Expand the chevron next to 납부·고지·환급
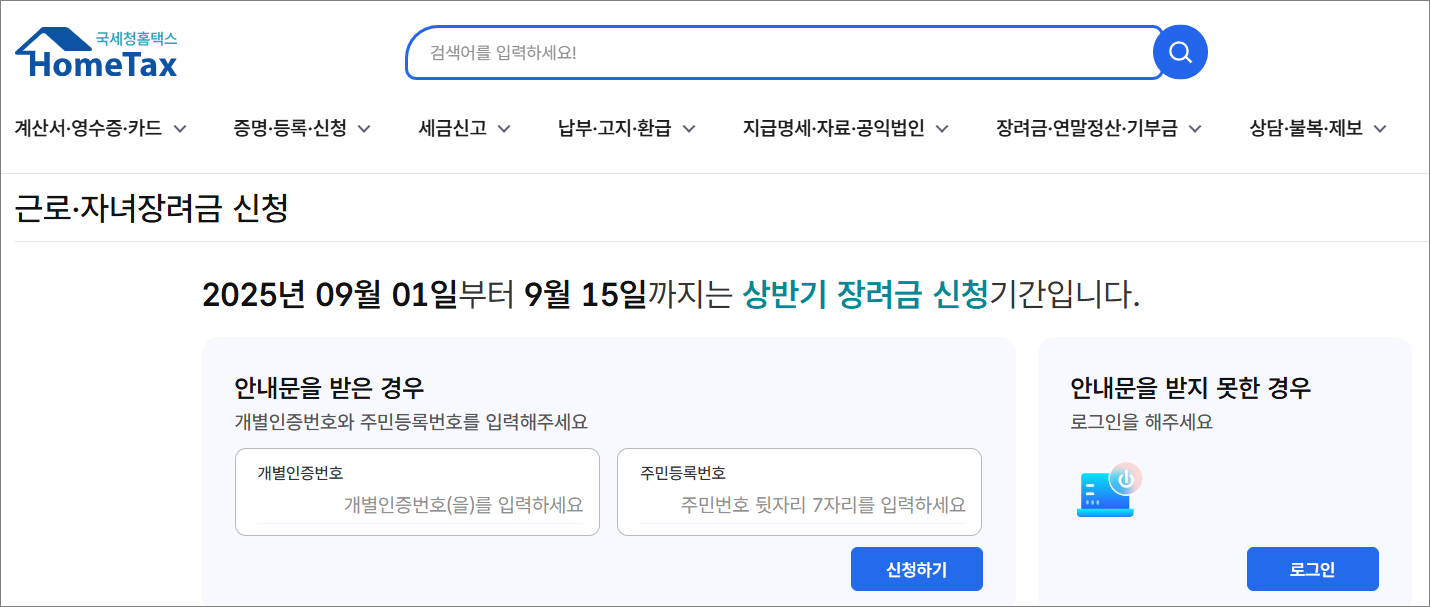This screenshot has height=607, width=1430. (688, 128)
